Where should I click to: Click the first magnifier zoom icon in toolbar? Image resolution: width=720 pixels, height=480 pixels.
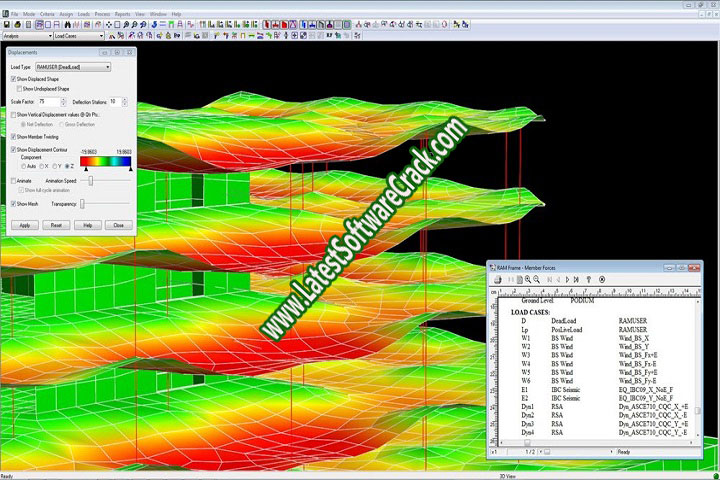point(126,25)
